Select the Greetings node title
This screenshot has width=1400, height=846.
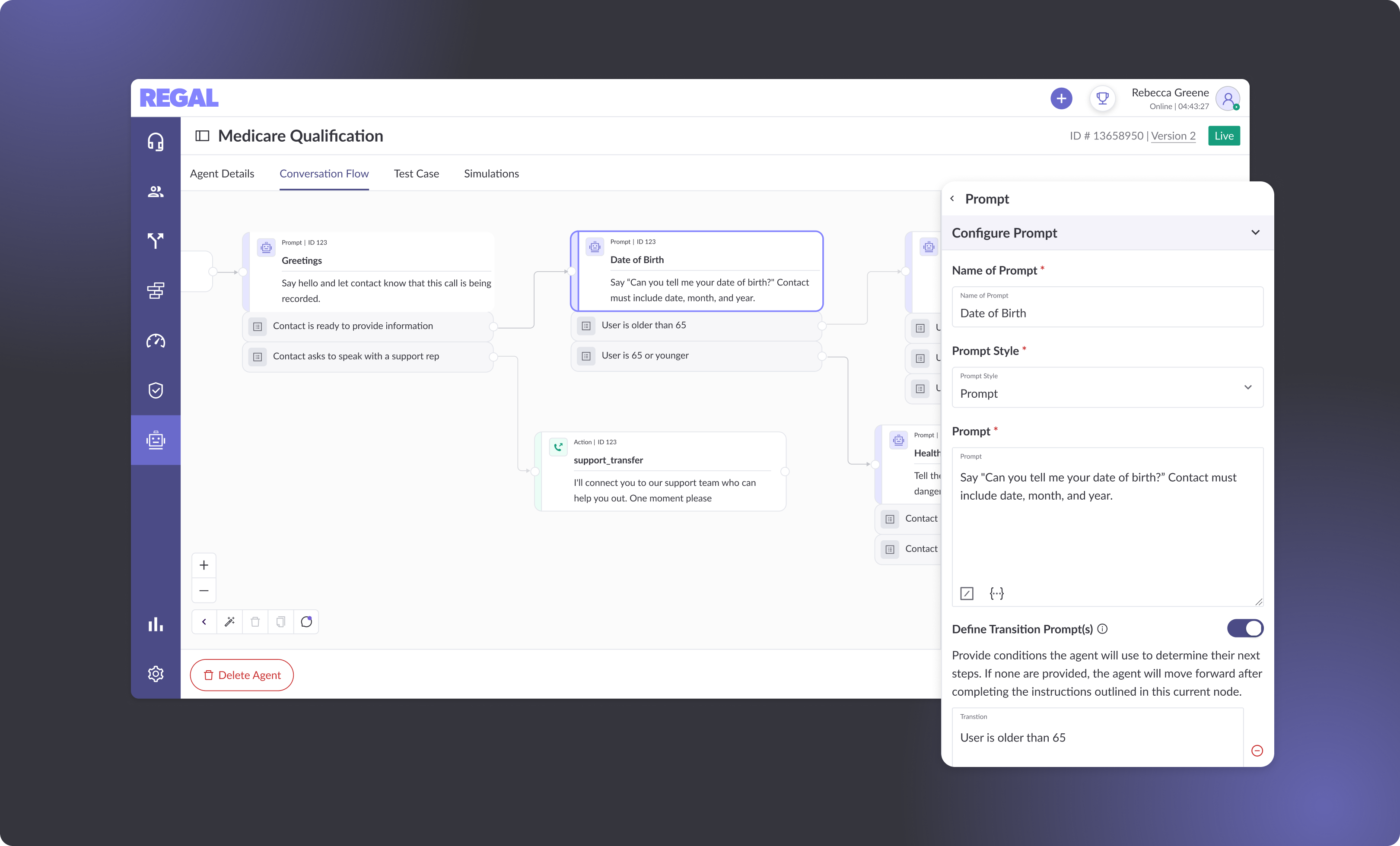302,260
